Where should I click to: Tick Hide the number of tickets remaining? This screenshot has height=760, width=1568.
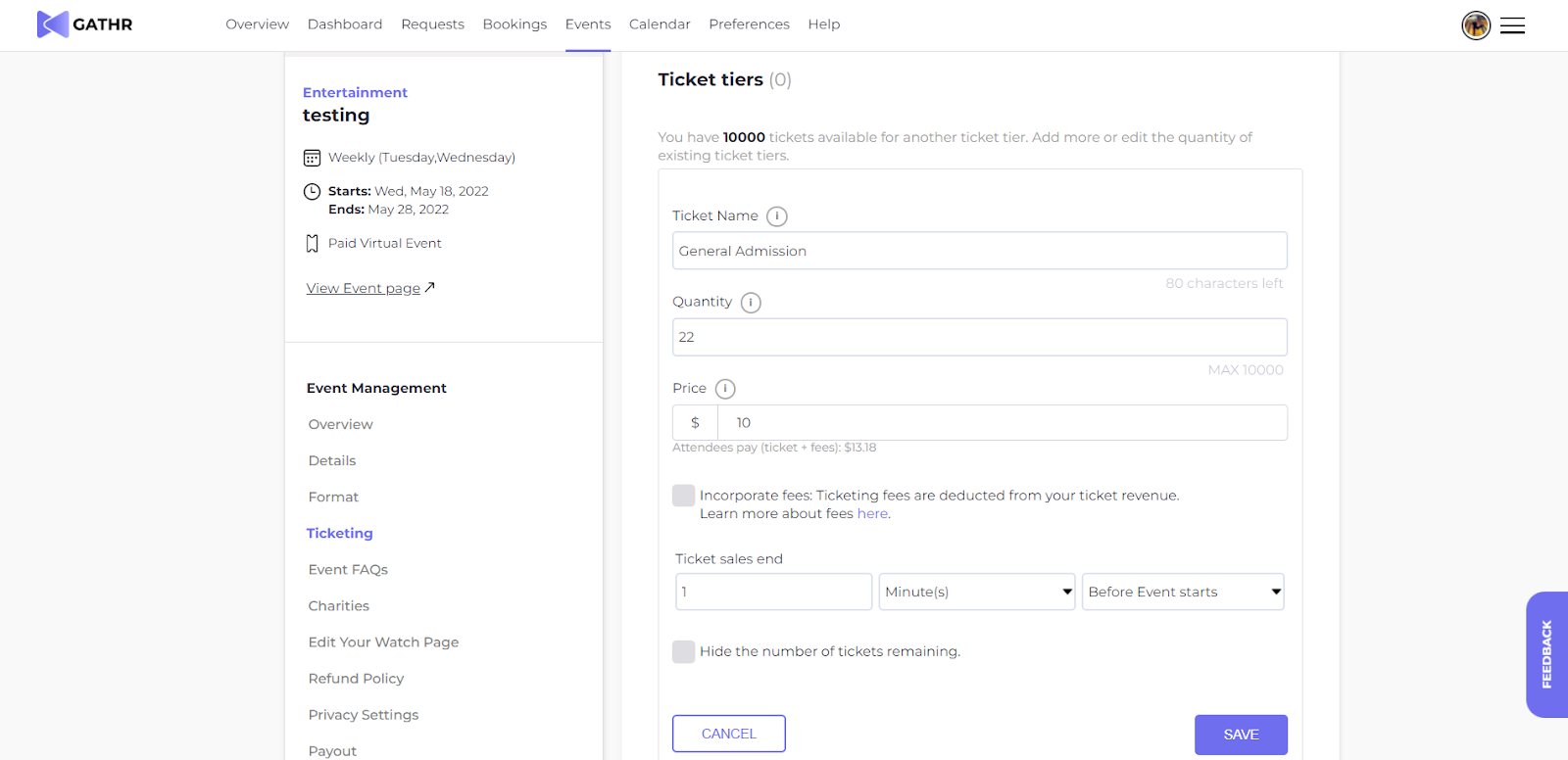pos(683,651)
